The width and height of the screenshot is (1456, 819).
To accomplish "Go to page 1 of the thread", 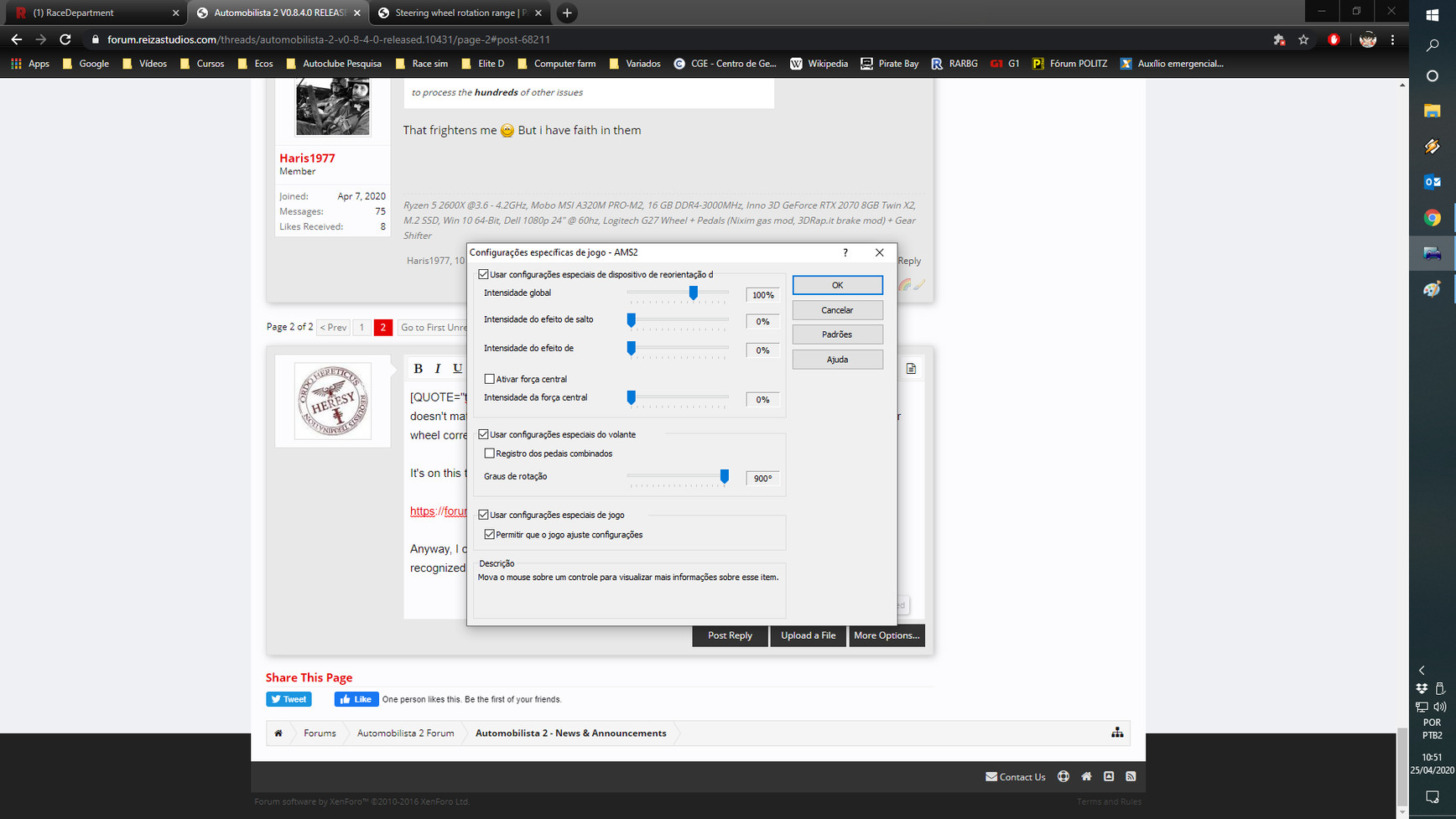I will 361,328.
